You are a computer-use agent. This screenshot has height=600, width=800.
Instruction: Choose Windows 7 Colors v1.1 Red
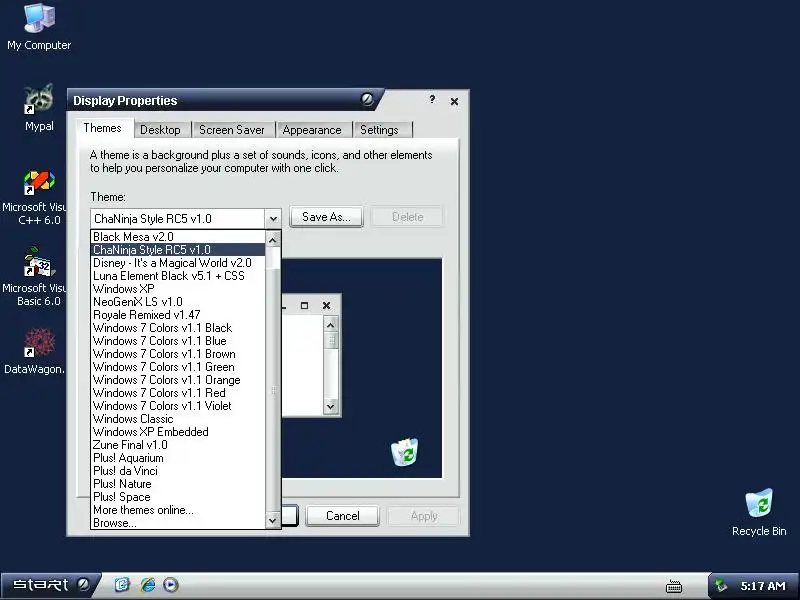click(x=178, y=393)
